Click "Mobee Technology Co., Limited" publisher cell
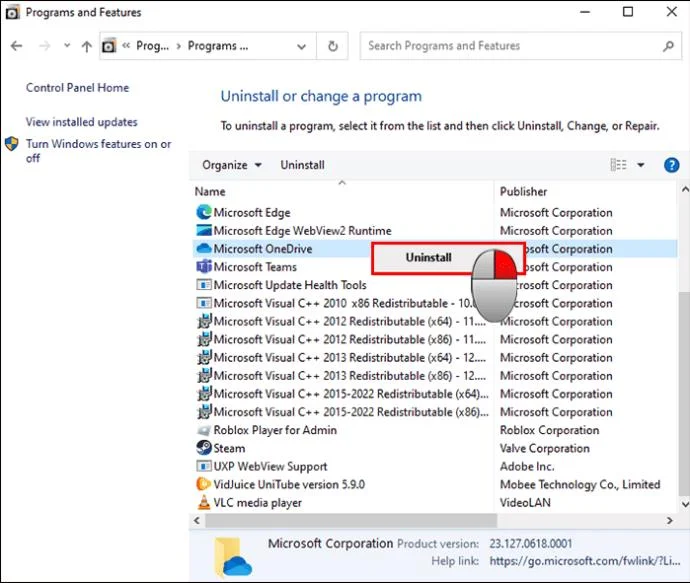690x583 pixels. [580, 484]
